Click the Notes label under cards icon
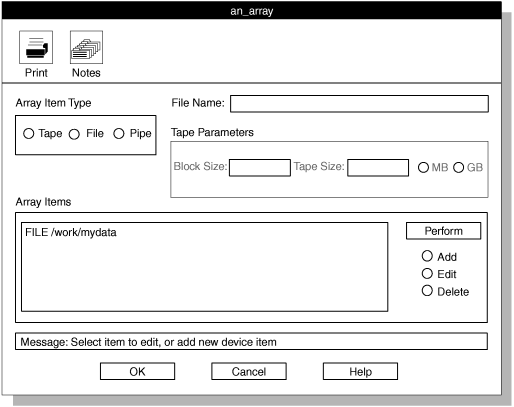The height and width of the screenshot is (407, 514). [86, 73]
